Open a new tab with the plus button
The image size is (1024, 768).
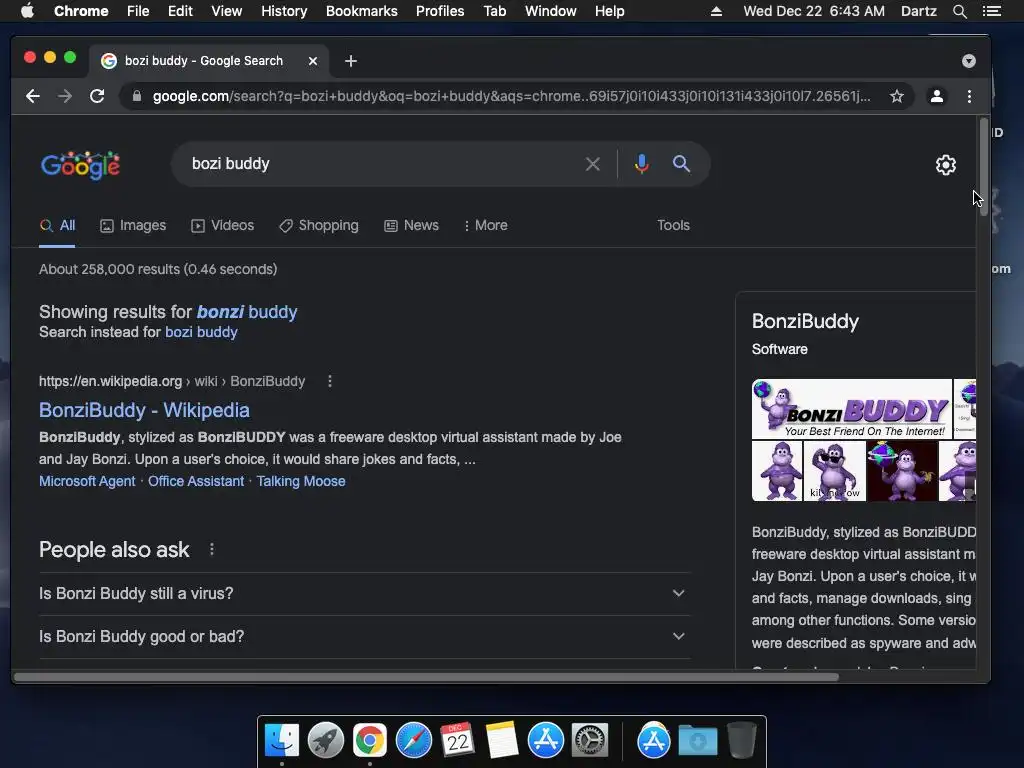(351, 61)
